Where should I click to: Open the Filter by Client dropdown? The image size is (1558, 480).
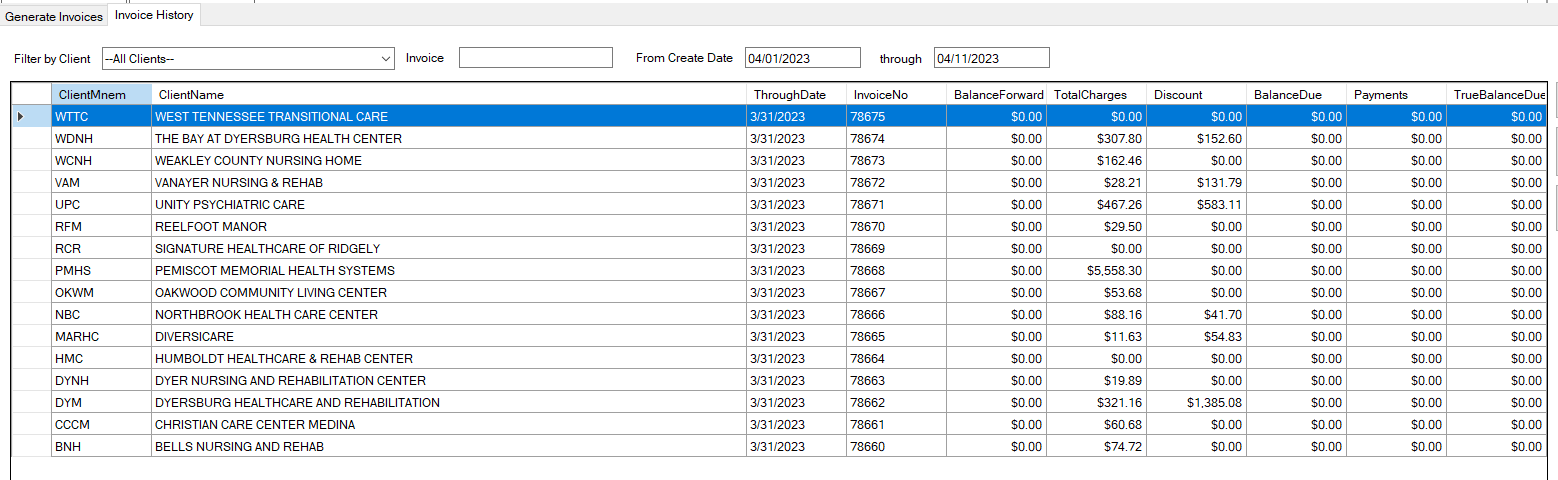[248, 59]
